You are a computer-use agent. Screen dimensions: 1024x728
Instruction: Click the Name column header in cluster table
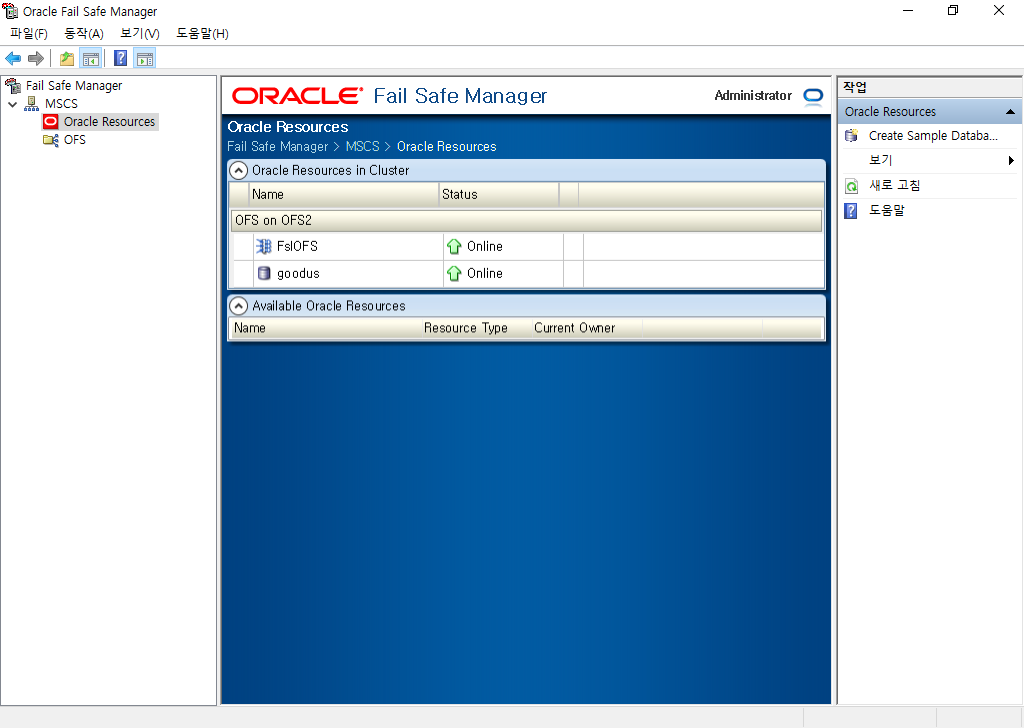tap(344, 195)
